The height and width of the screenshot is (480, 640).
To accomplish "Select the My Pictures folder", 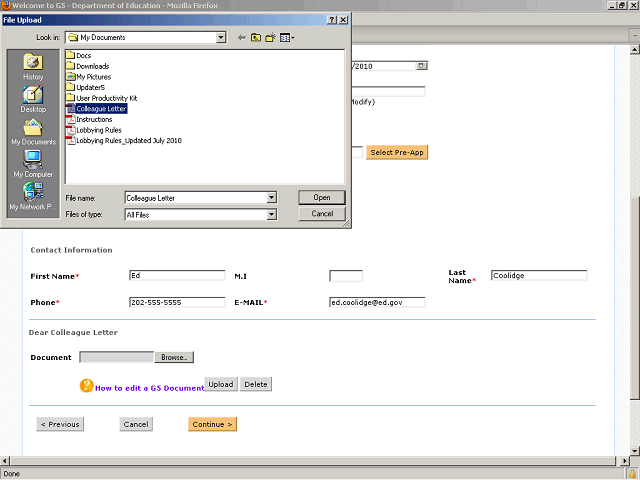I will (88, 76).
